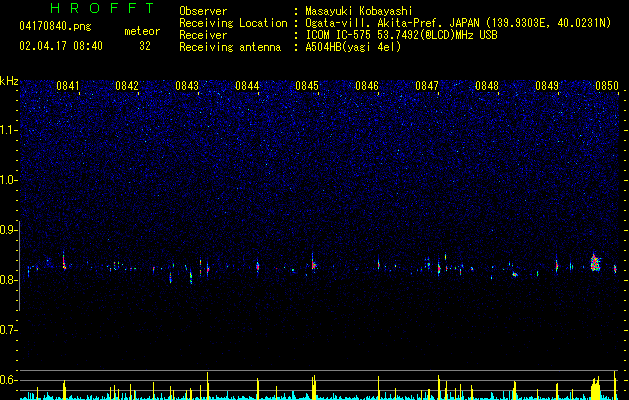The height and width of the screenshot is (400, 629).
Task: Click the 1.0 kHz axis label
Action: (8, 180)
